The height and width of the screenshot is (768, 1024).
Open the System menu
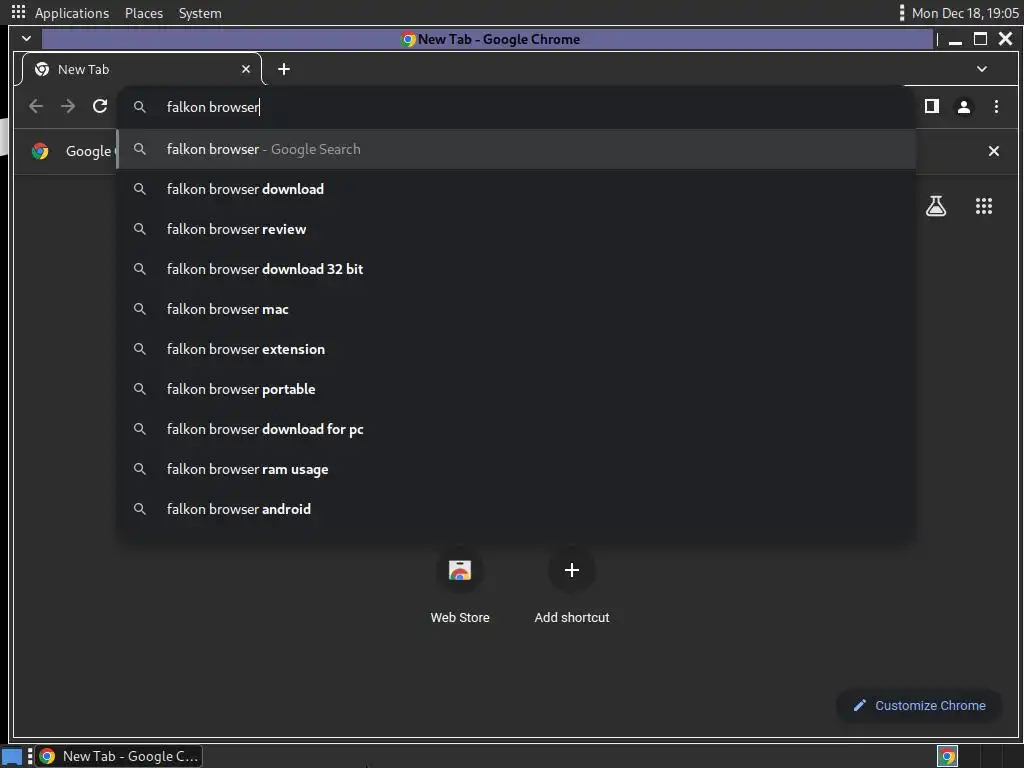200,13
